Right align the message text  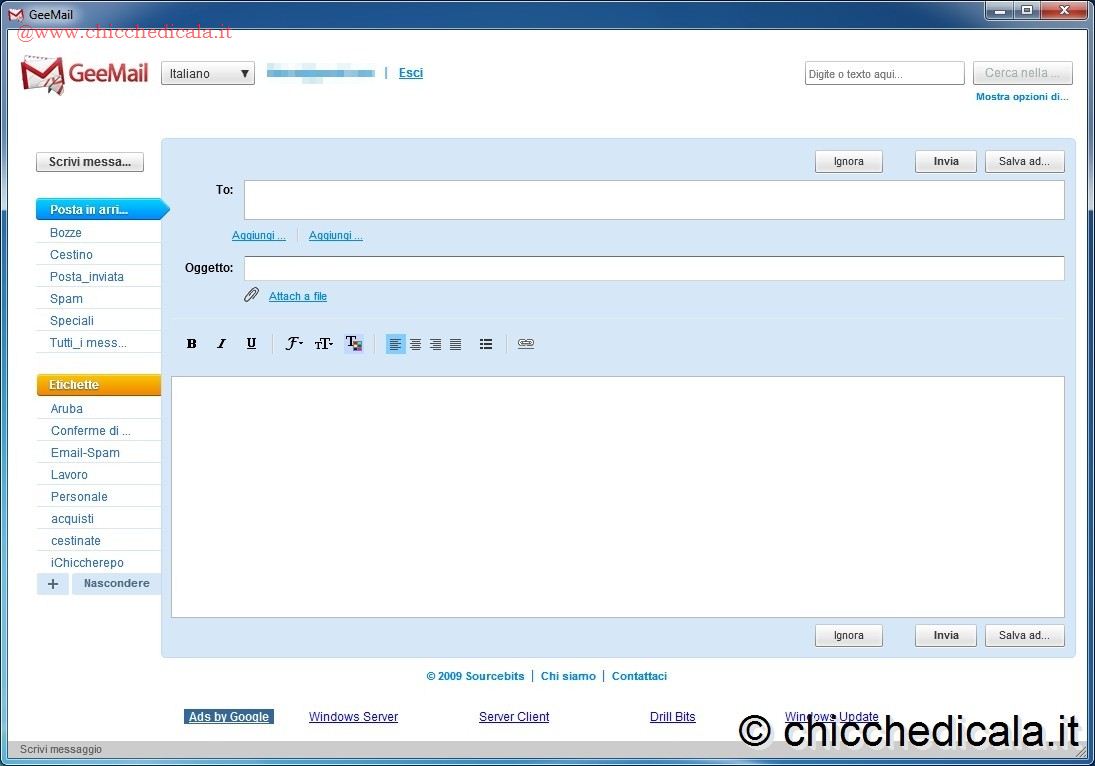tap(436, 344)
